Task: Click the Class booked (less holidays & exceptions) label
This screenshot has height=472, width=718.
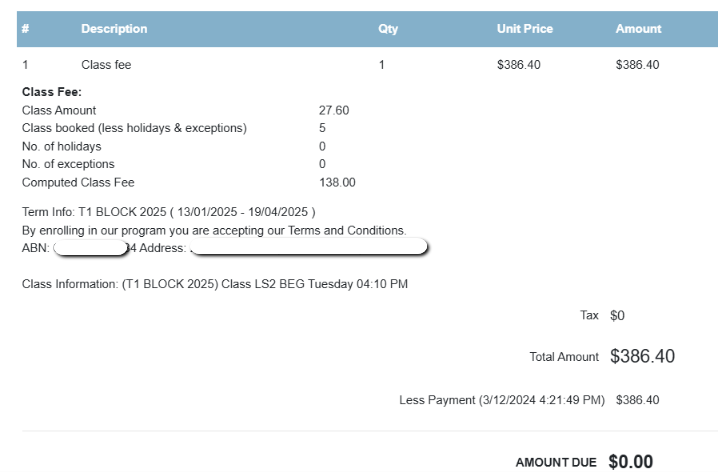Action: click(x=134, y=128)
